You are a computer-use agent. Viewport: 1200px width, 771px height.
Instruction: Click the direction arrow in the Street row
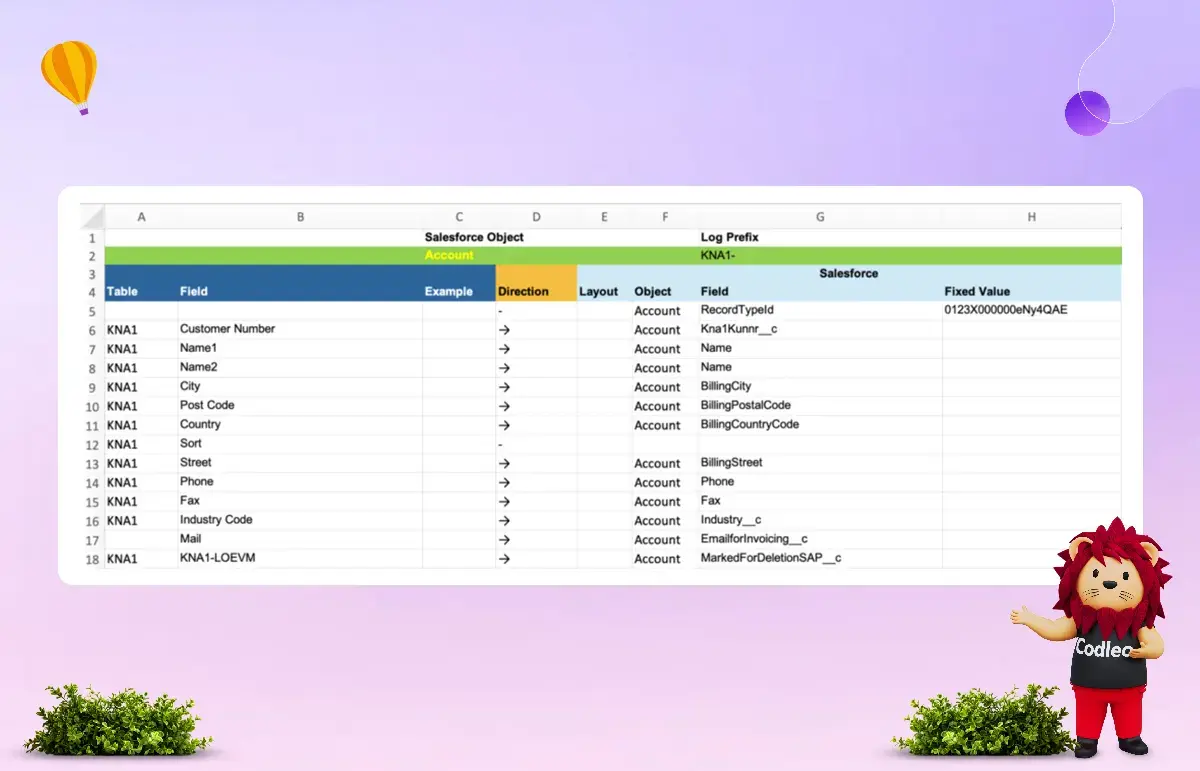pyautogui.click(x=504, y=464)
